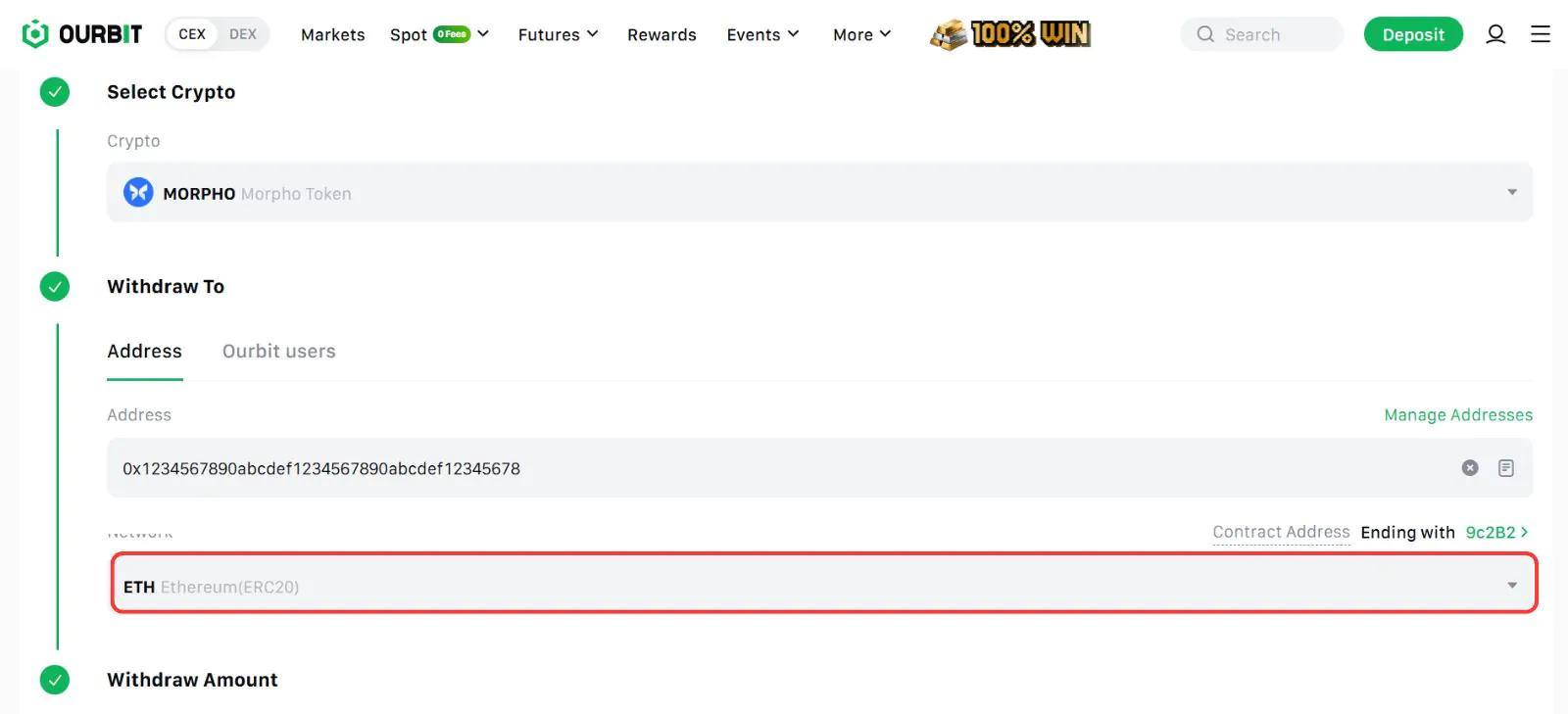Viewport: 1568px width, 714px height.
Task: Open the hamburger menu icon
Action: pyautogui.click(x=1540, y=34)
